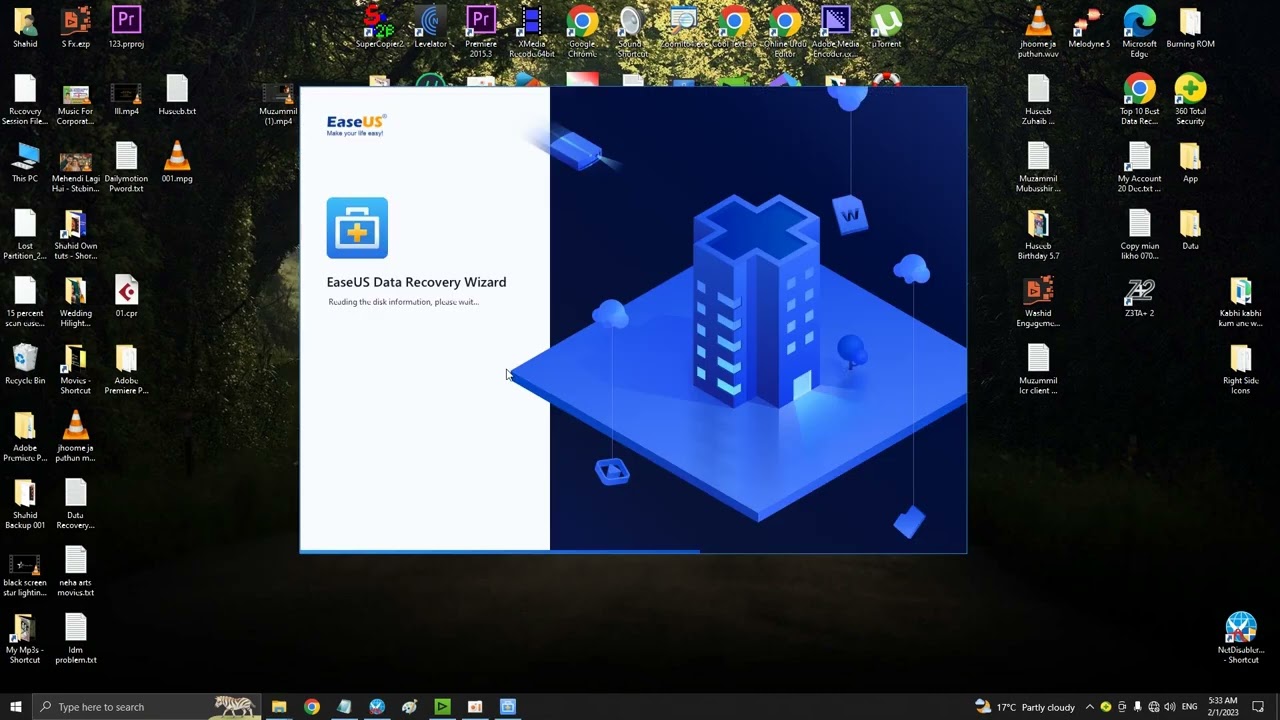The width and height of the screenshot is (1280, 720).
Task: Select the Top 10 Best Data Rec Chrome shortcut
Action: 1139,100
